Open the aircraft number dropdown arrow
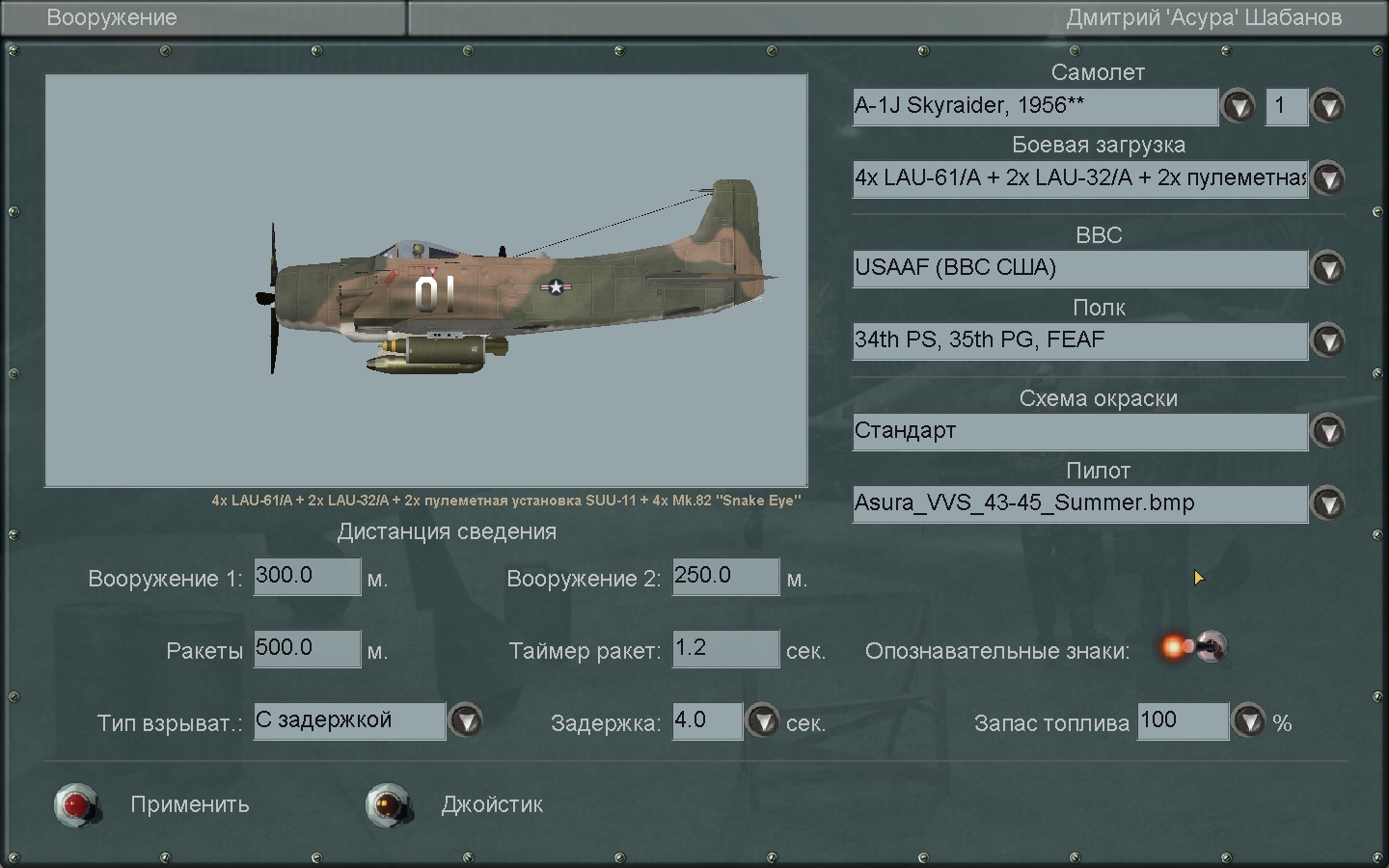Image resolution: width=1389 pixels, height=868 pixels. (x=1328, y=106)
